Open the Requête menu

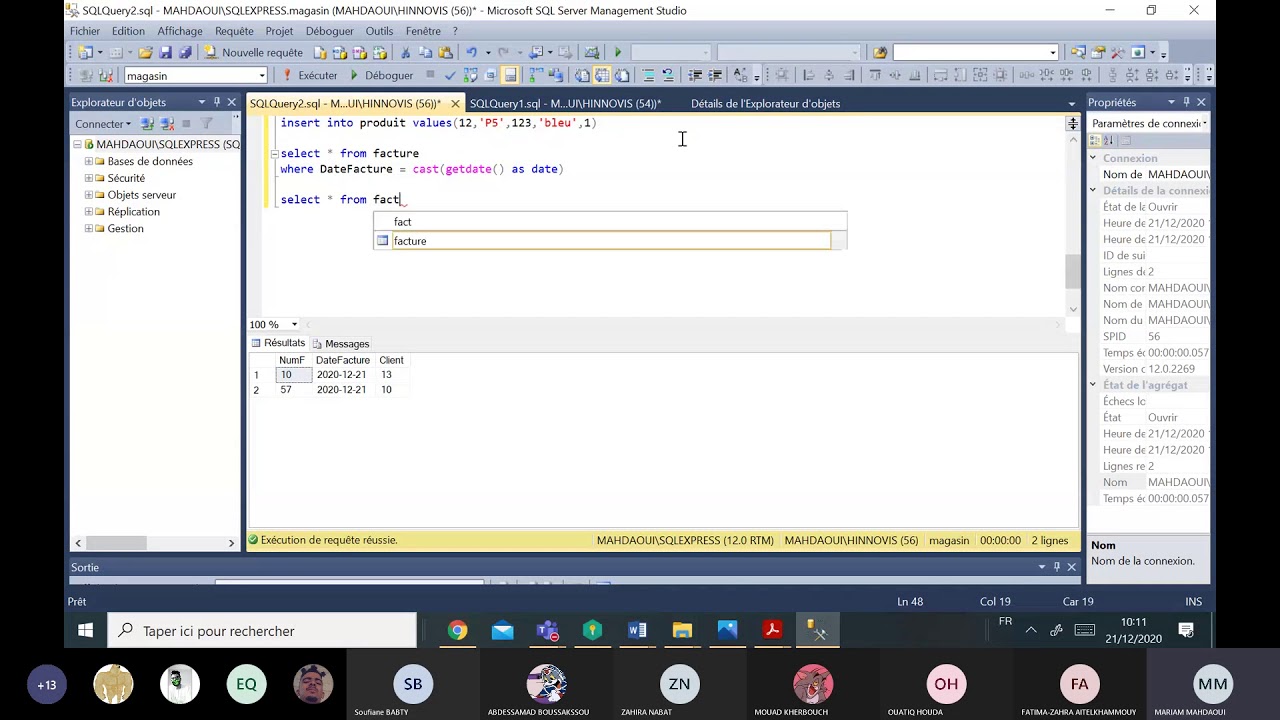click(234, 31)
